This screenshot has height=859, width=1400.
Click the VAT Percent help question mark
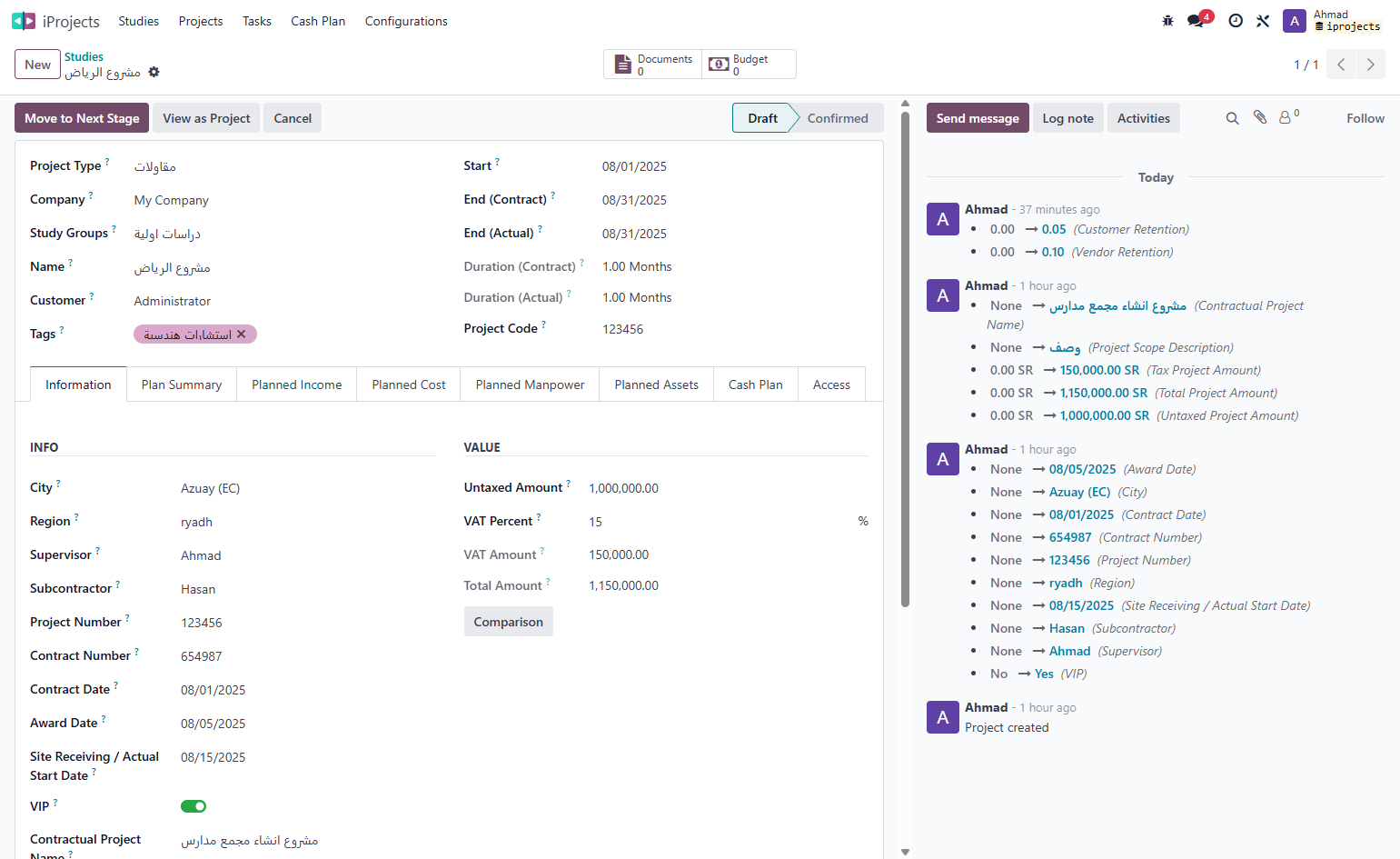(539, 517)
